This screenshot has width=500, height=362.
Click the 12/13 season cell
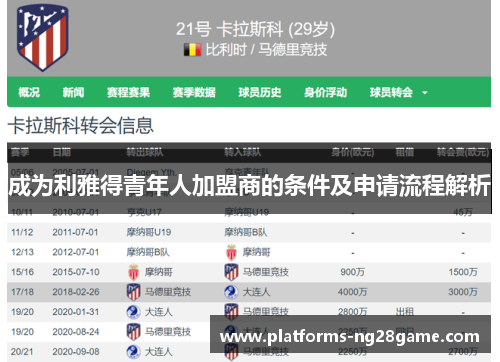(22, 252)
